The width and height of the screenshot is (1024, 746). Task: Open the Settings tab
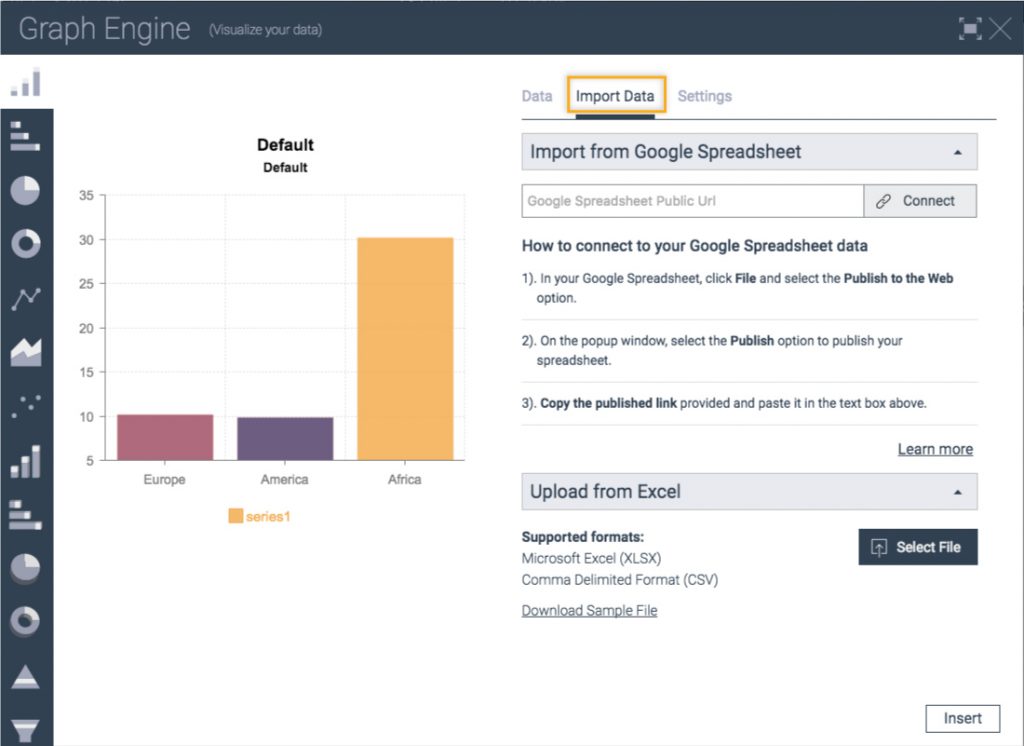705,95
